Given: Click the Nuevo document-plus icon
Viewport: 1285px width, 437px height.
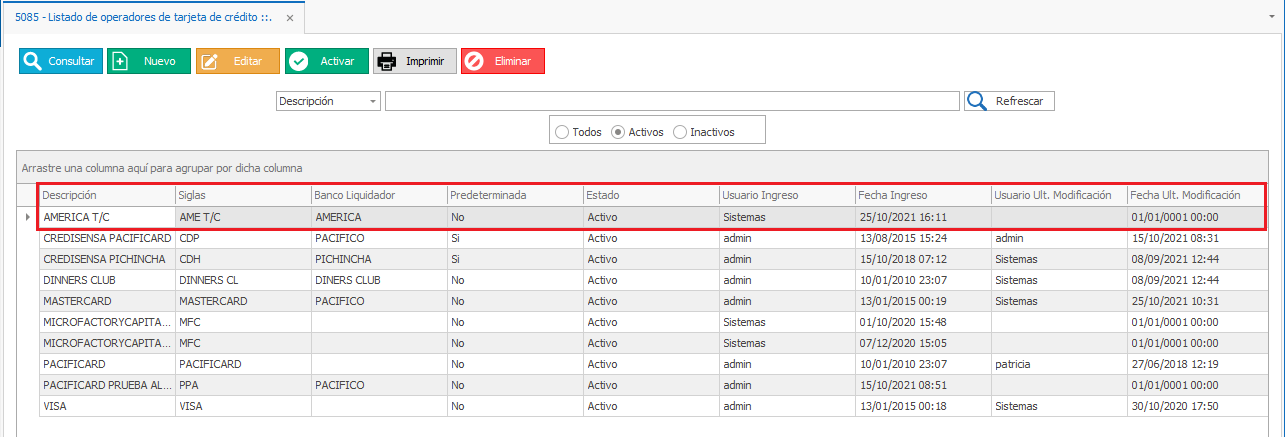Looking at the screenshot, I should pyautogui.click(x=121, y=61).
